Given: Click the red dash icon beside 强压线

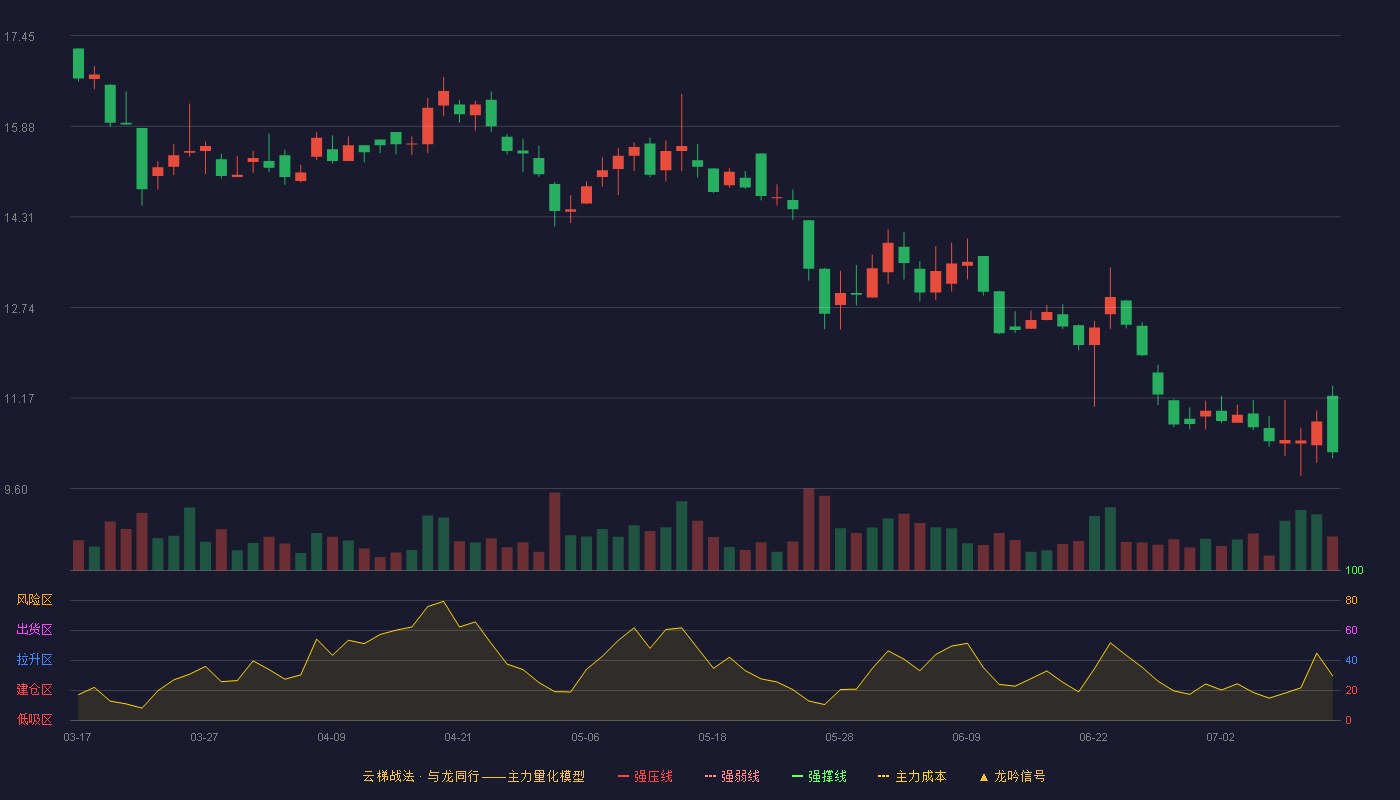Looking at the screenshot, I should pos(624,776).
